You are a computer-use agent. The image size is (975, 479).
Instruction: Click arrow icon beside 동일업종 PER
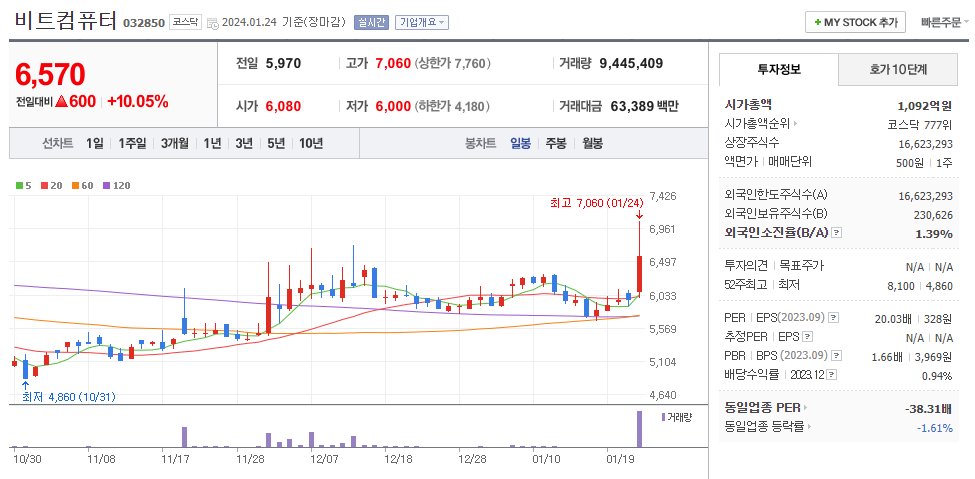coord(805,408)
